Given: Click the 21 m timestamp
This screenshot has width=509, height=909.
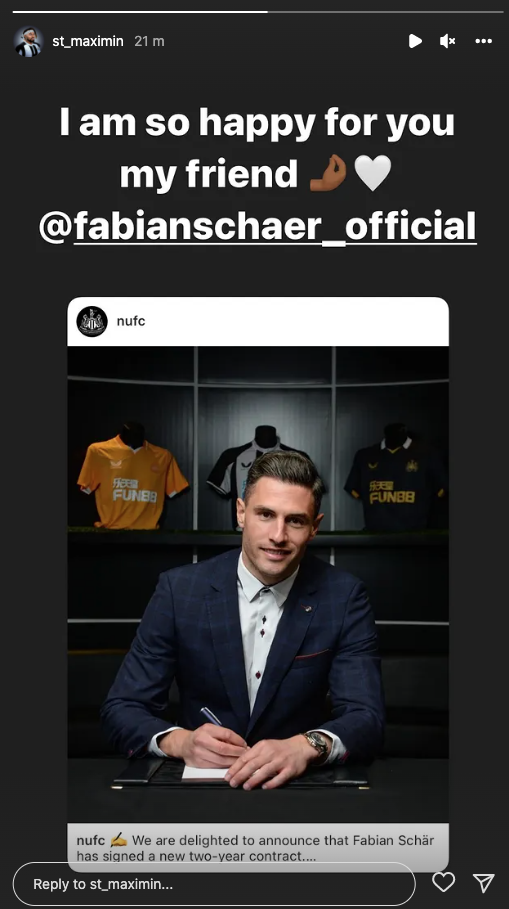Looking at the screenshot, I should (x=150, y=41).
